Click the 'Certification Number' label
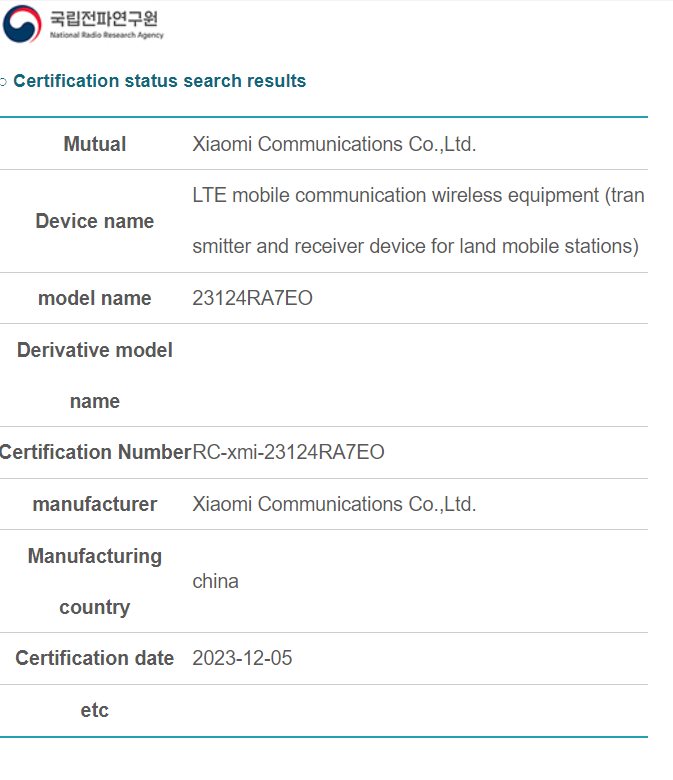Viewport: 673px width, 780px height. click(96, 452)
